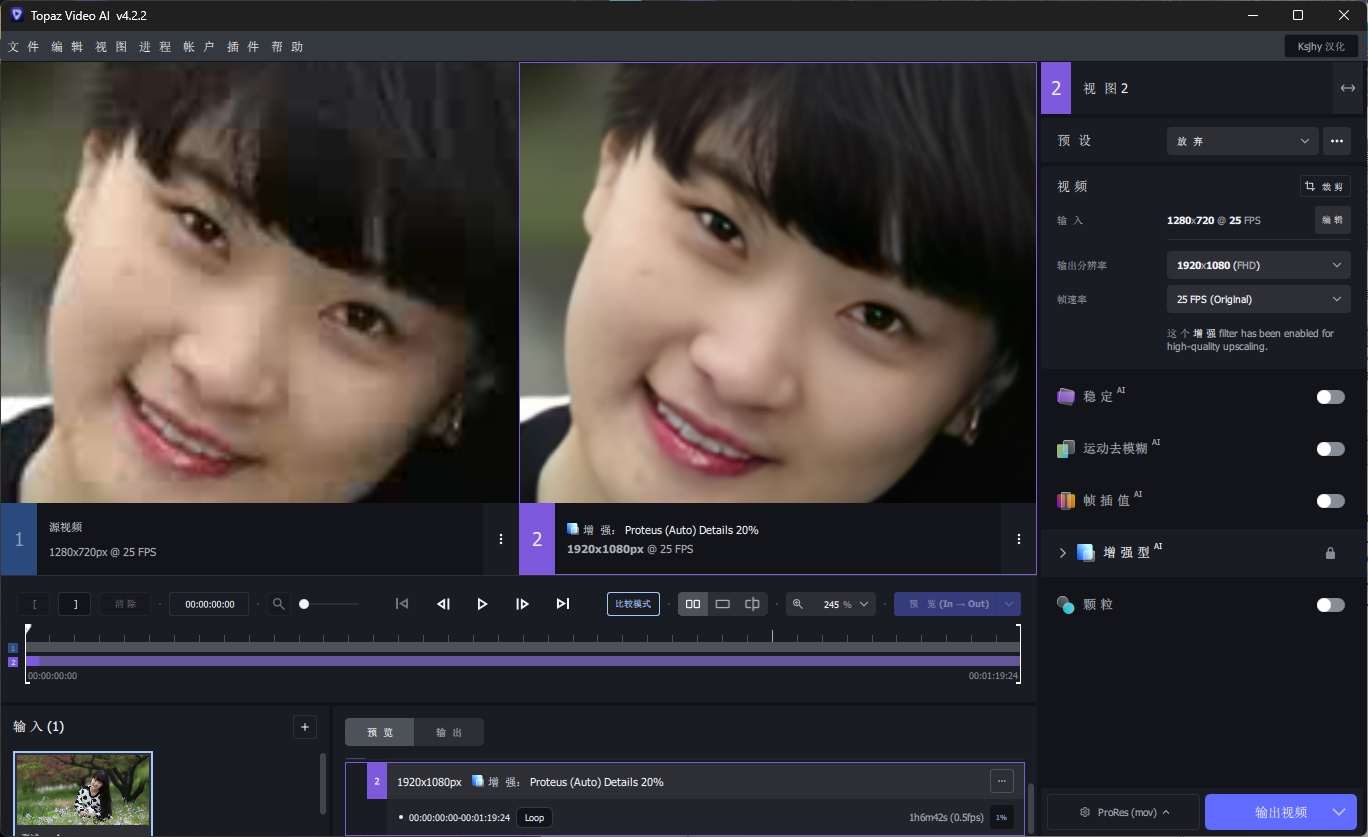The height and width of the screenshot is (837, 1368).
Task: Open preview job three-dot options
Action: coord(1001,781)
